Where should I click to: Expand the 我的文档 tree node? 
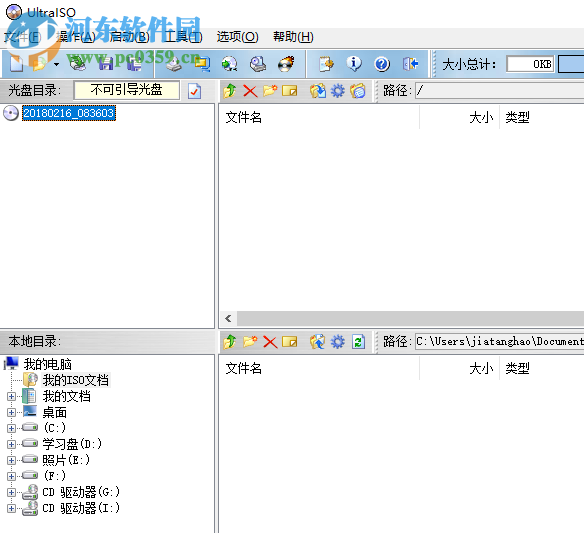point(11,396)
